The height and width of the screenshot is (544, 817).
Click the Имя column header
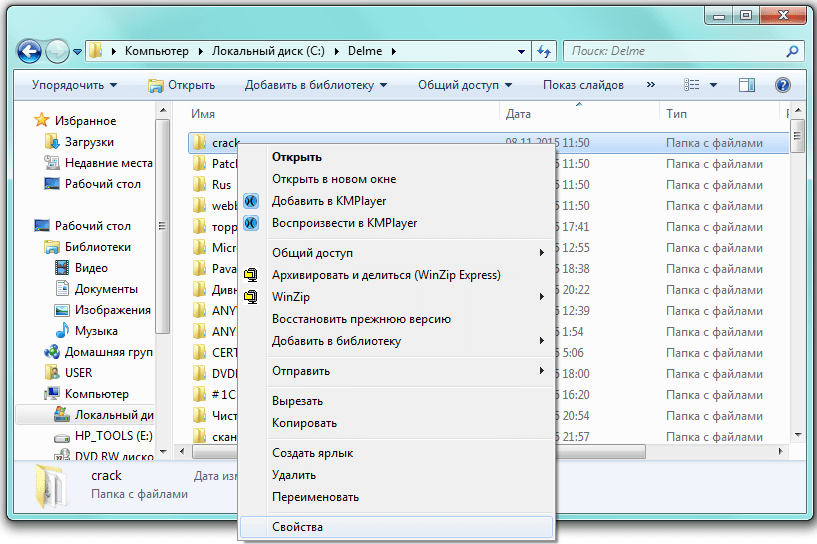[203, 114]
